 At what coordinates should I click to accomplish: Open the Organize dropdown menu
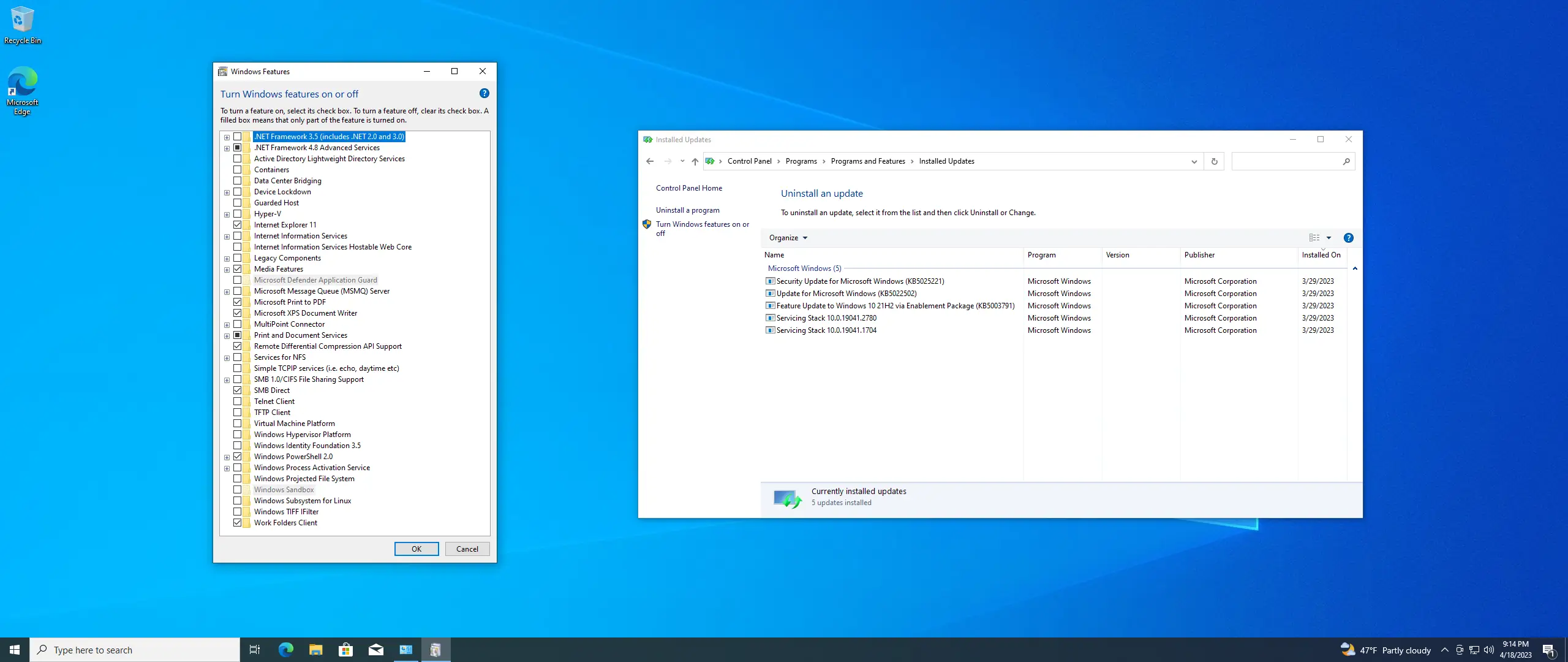click(788, 238)
